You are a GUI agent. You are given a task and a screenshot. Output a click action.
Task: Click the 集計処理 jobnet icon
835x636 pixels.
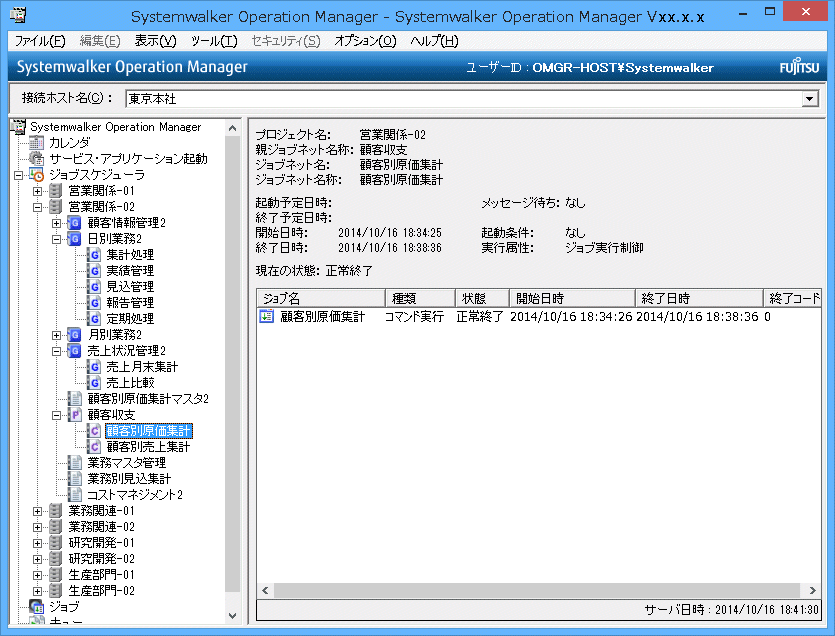tap(94, 255)
